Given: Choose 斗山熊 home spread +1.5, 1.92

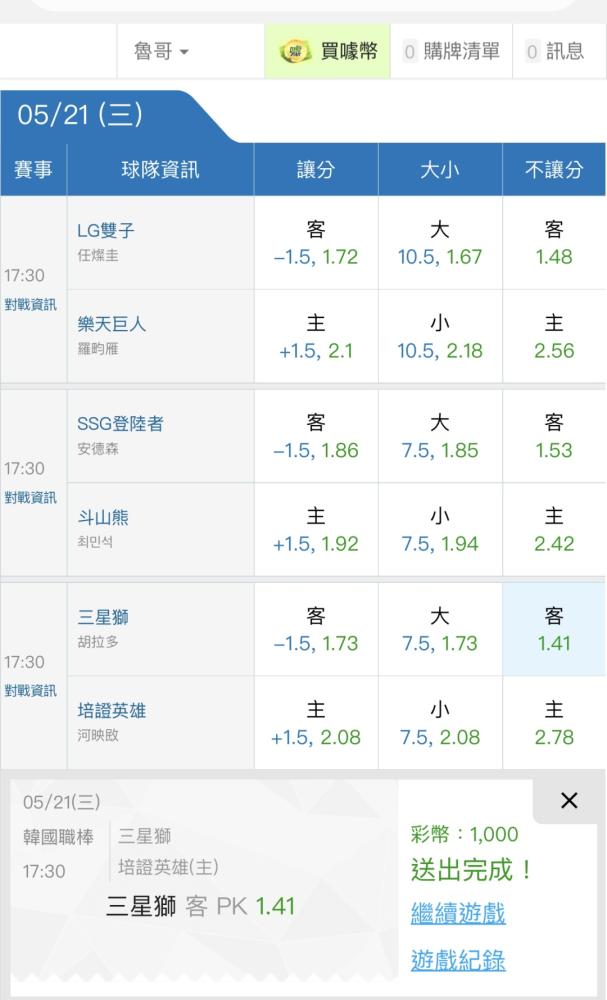Looking at the screenshot, I should point(316,530).
